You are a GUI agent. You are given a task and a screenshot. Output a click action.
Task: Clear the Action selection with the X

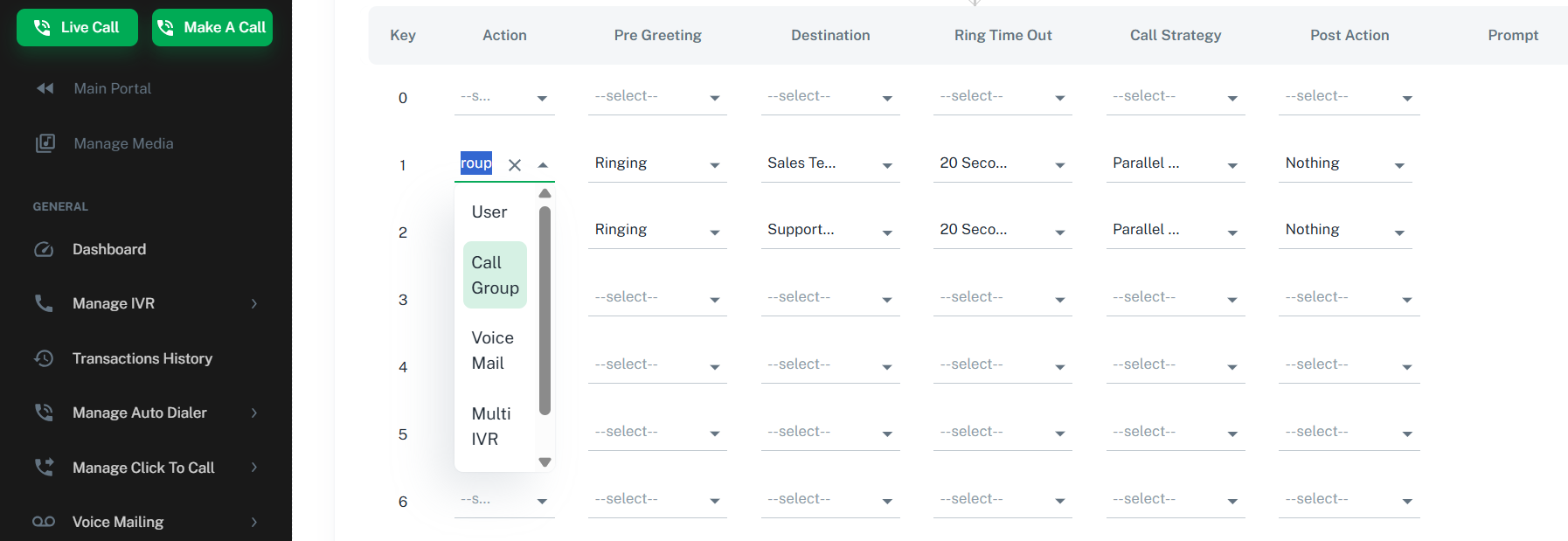(x=515, y=164)
